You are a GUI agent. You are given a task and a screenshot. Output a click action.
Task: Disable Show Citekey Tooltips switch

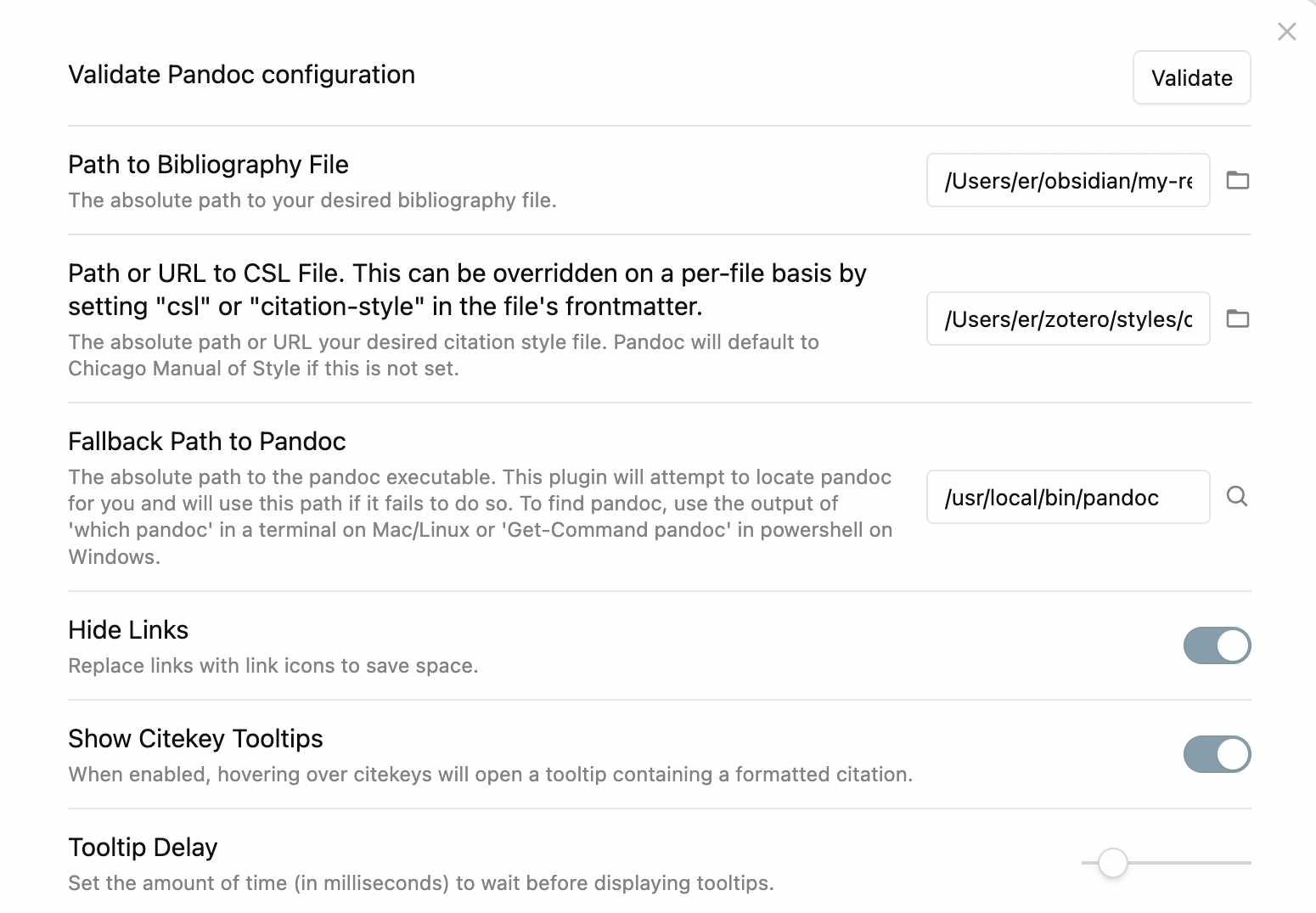pos(1217,754)
